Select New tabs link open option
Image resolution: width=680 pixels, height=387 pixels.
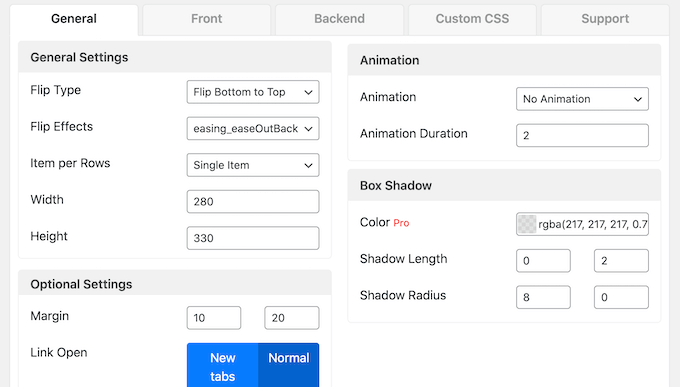coord(222,365)
